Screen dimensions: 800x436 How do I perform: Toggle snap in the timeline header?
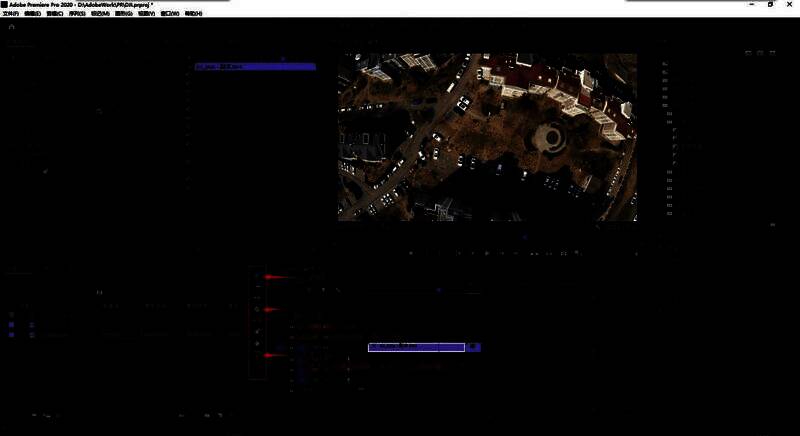tap(309, 290)
